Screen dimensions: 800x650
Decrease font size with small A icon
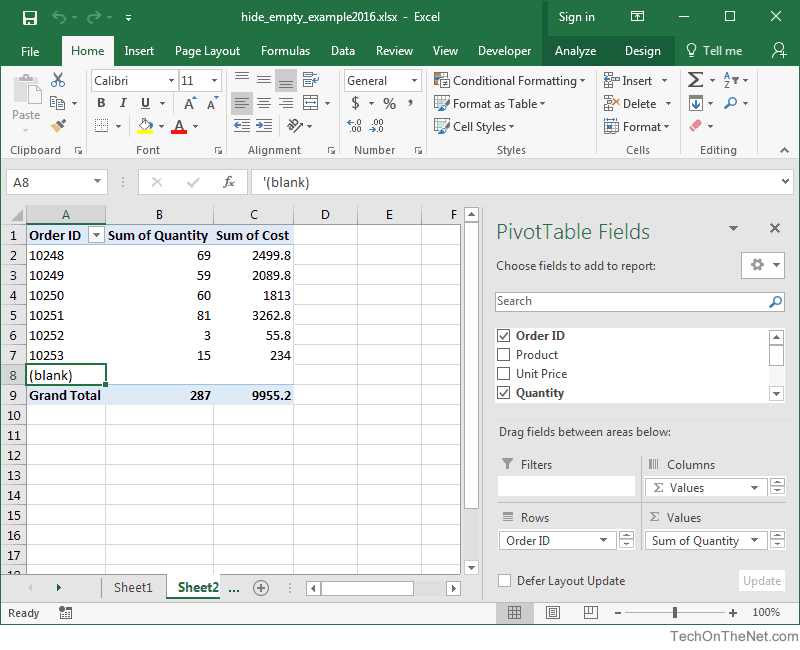212,104
